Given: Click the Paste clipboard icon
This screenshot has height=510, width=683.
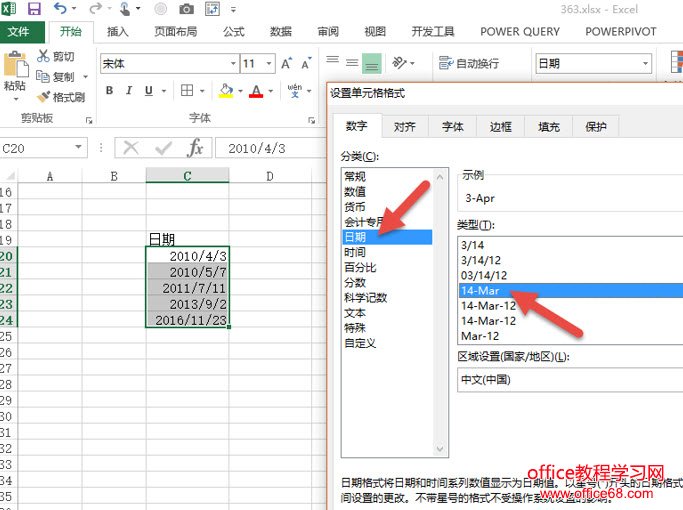Looking at the screenshot, I should click(16, 64).
